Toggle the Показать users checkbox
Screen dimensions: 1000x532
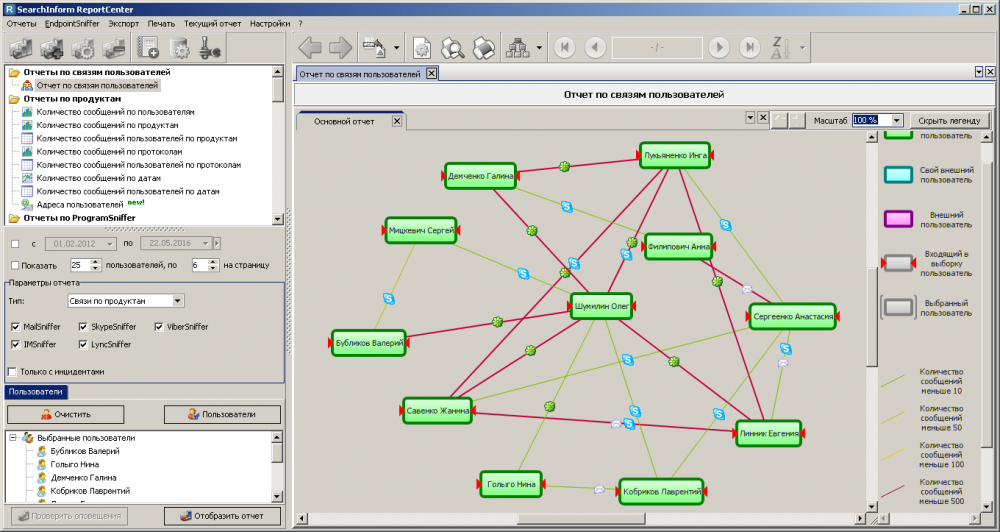[15, 265]
